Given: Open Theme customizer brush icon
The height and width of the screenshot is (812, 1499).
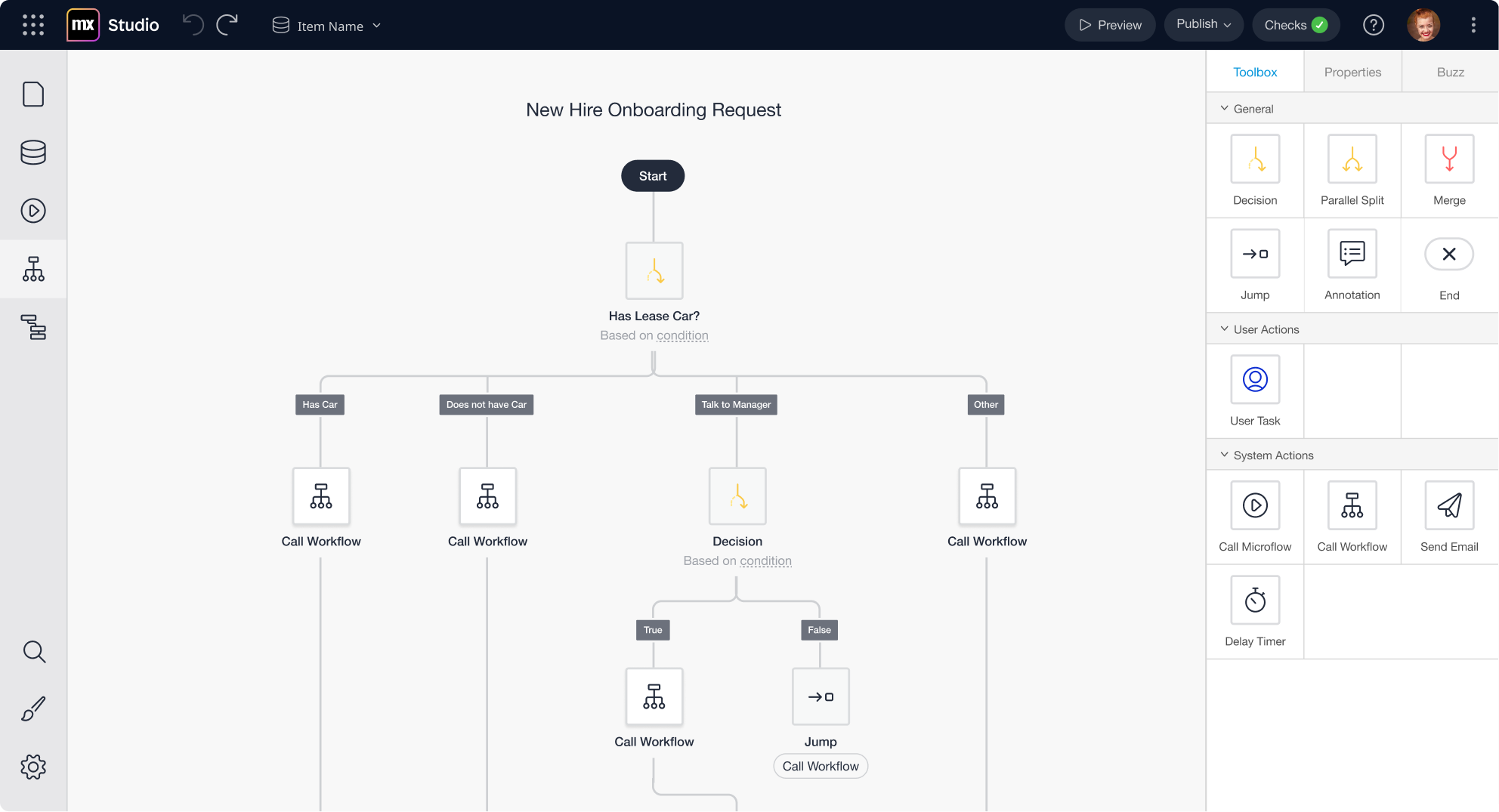Looking at the screenshot, I should [33, 709].
